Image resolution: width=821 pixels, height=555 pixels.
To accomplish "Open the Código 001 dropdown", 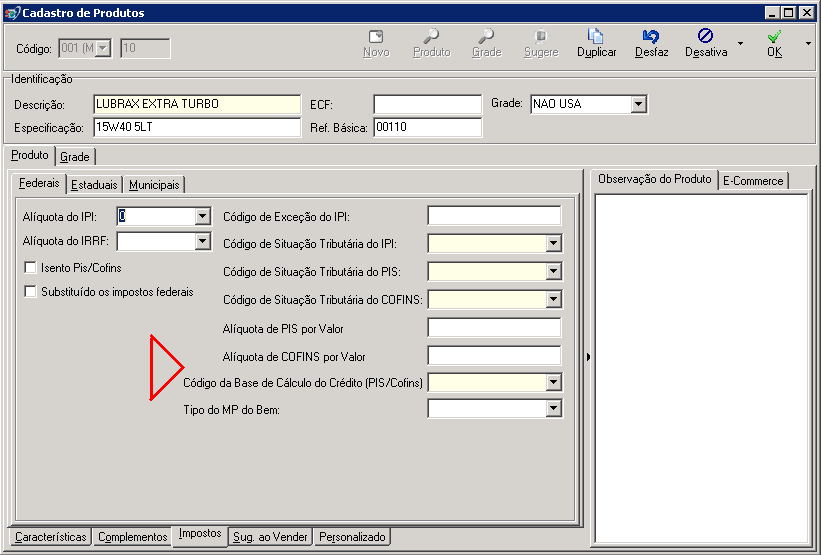I will [x=103, y=49].
